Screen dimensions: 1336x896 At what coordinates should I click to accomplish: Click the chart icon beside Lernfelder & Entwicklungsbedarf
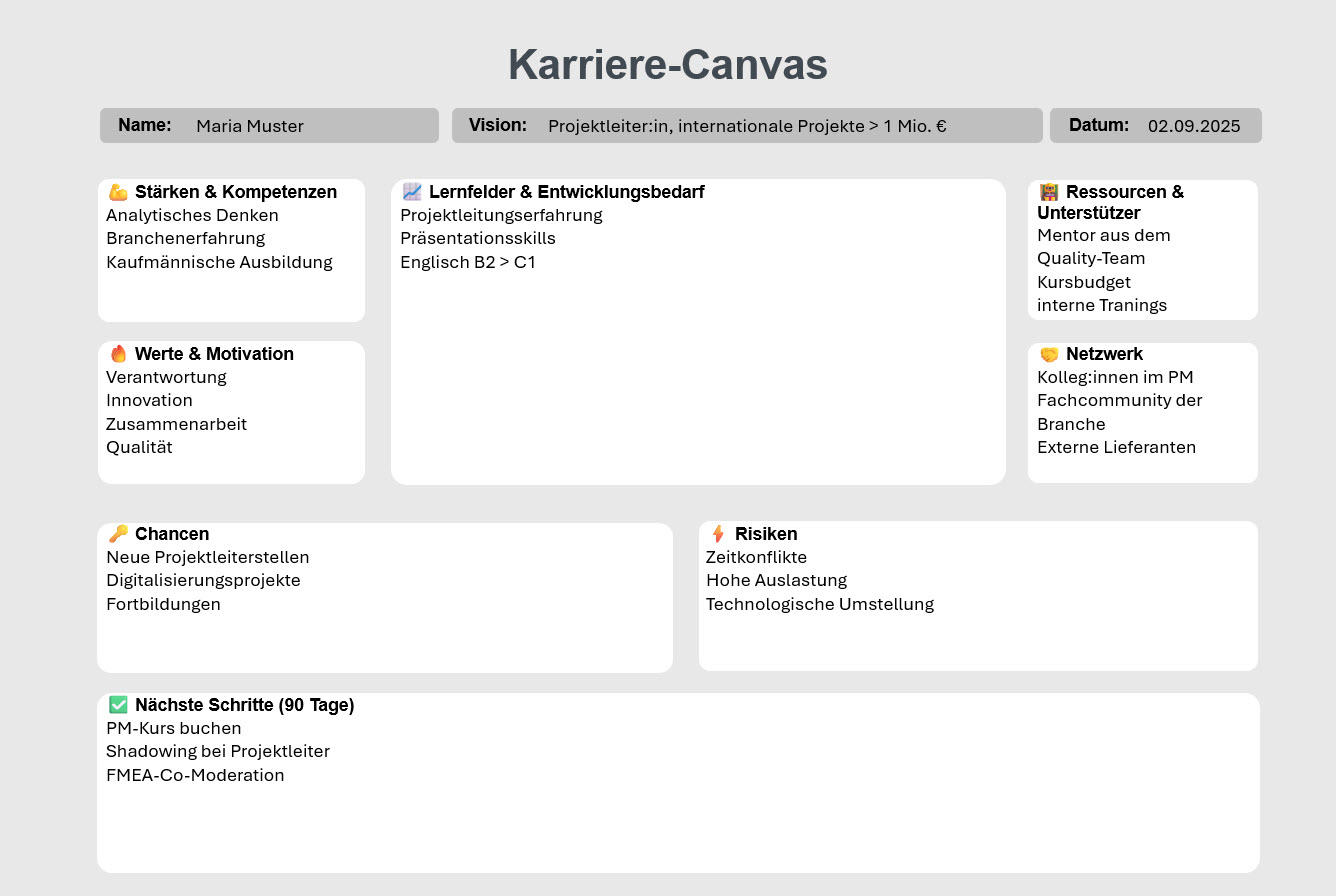(412, 192)
